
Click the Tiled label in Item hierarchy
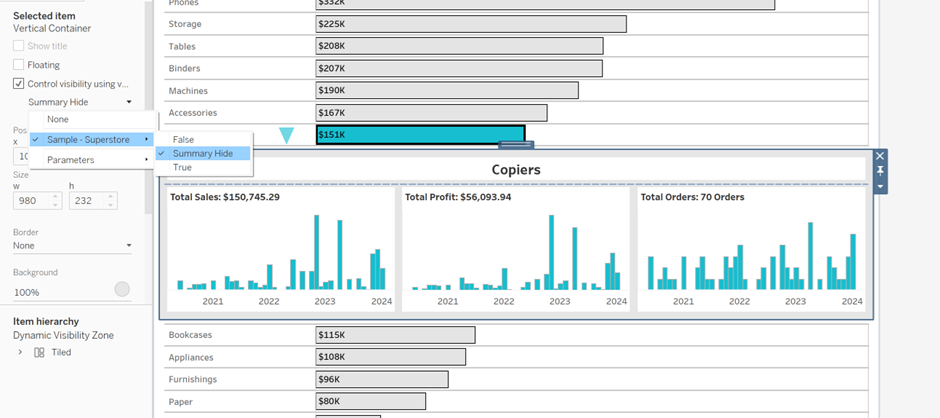point(61,353)
